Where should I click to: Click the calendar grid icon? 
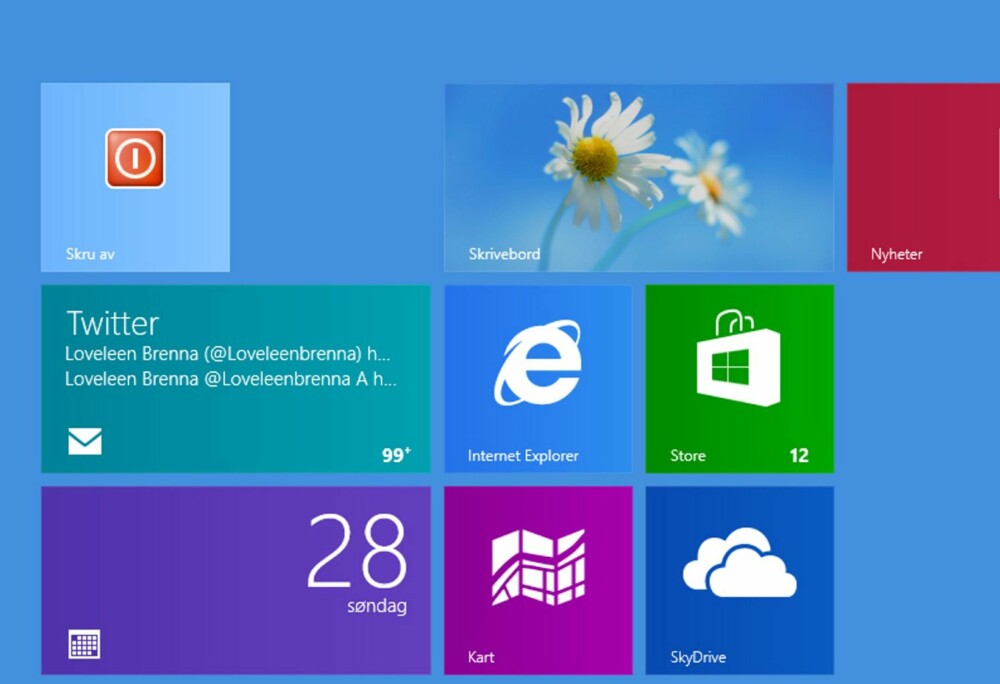[x=84, y=644]
